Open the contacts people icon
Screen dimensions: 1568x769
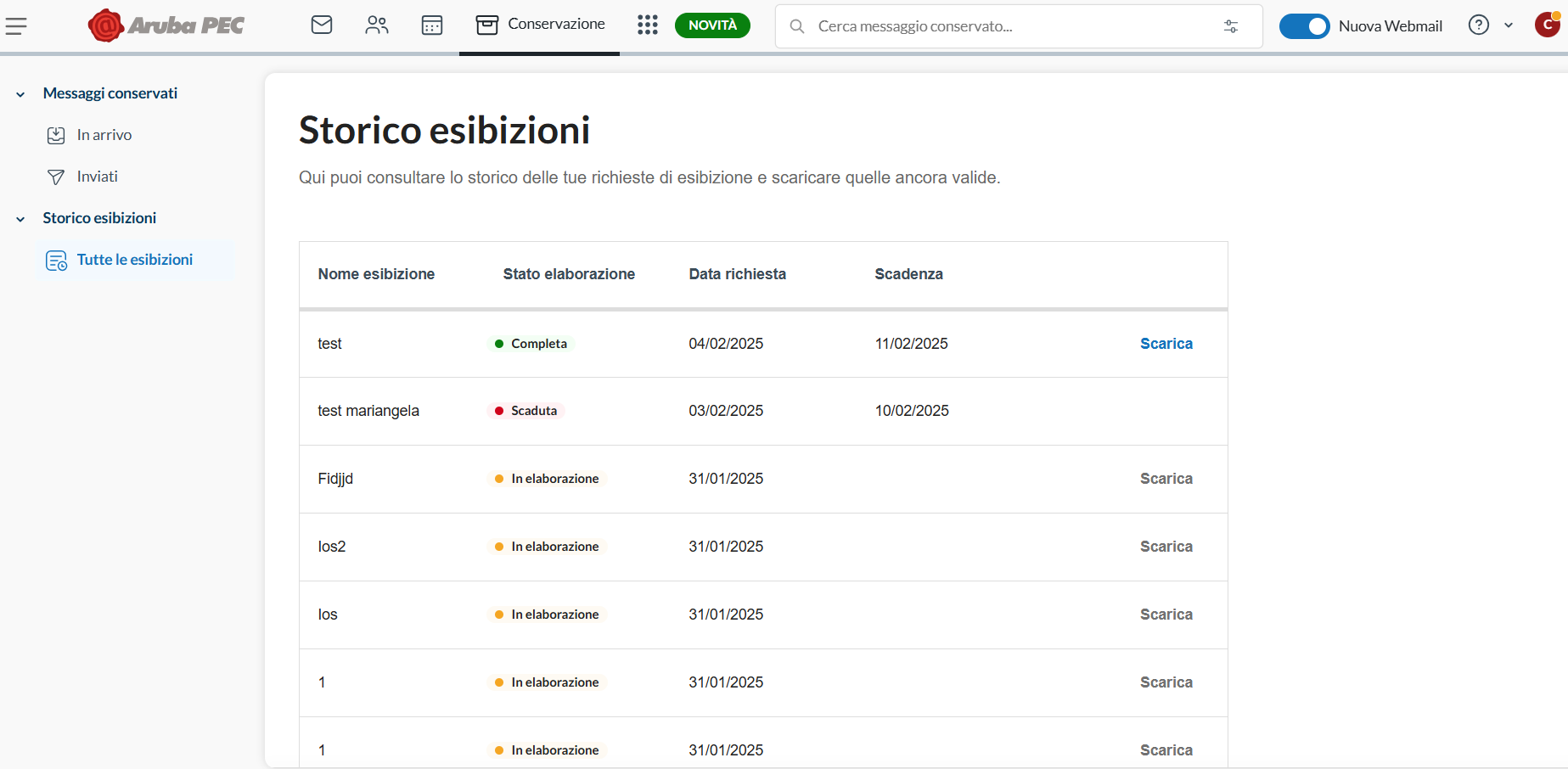point(377,25)
